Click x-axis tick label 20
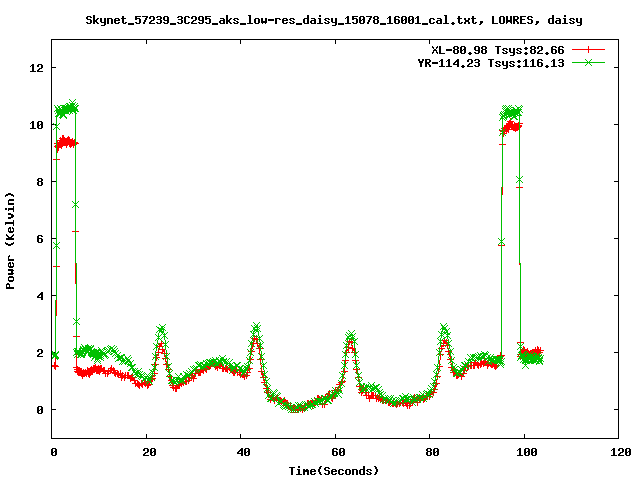The width and height of the screenshot is (640, 480). coord(149,452)
